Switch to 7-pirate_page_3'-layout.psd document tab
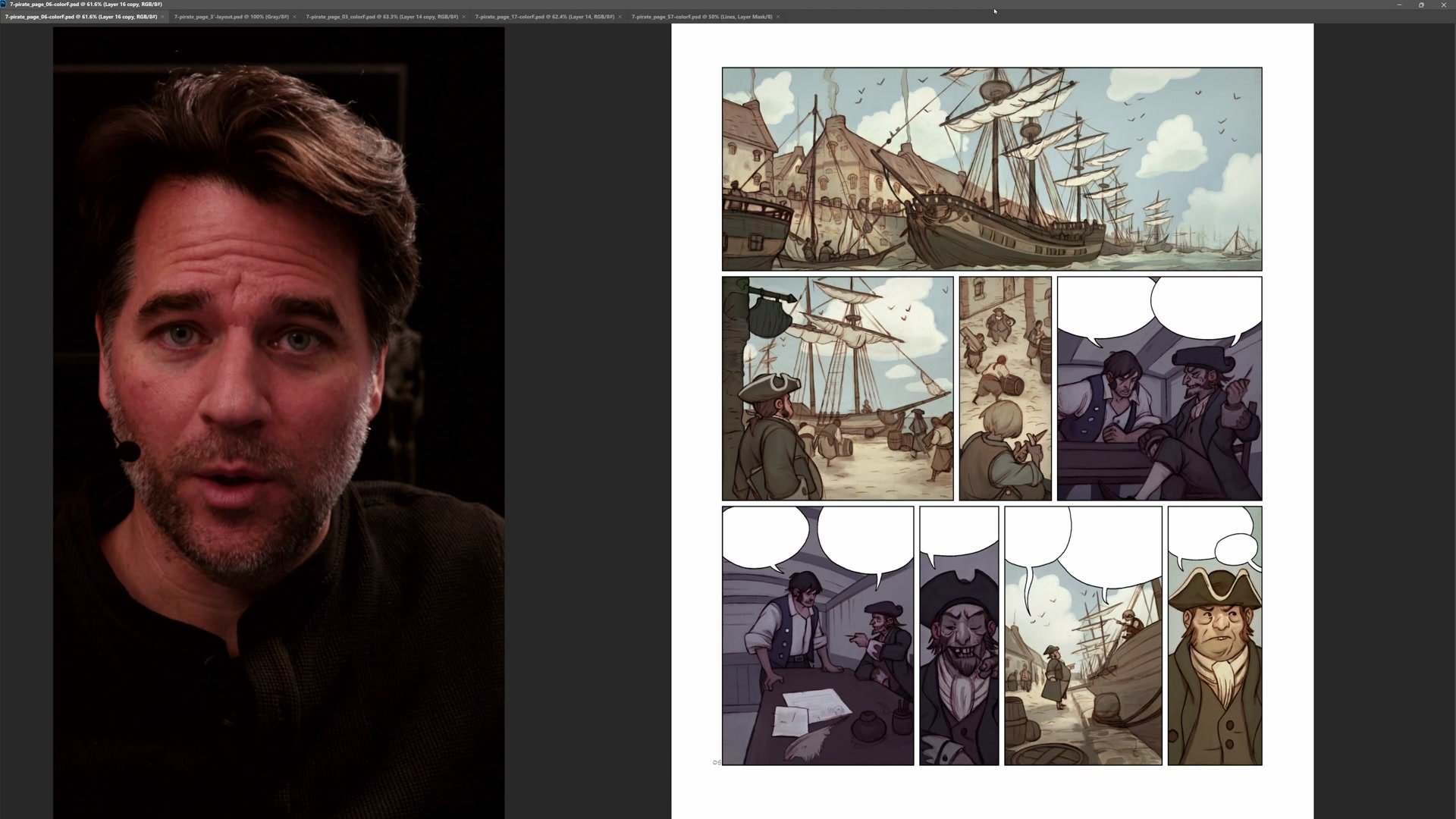Screen dimensions: 1456x819 pyautogui.click(x=231, y=17)
